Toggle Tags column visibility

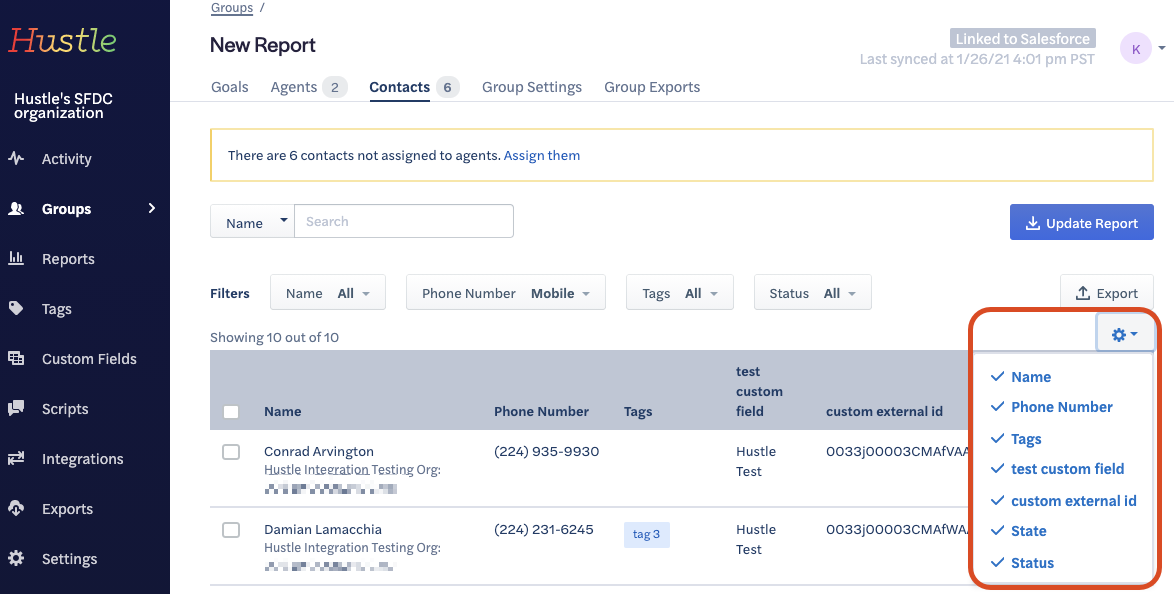click(x=1016, y=439)
